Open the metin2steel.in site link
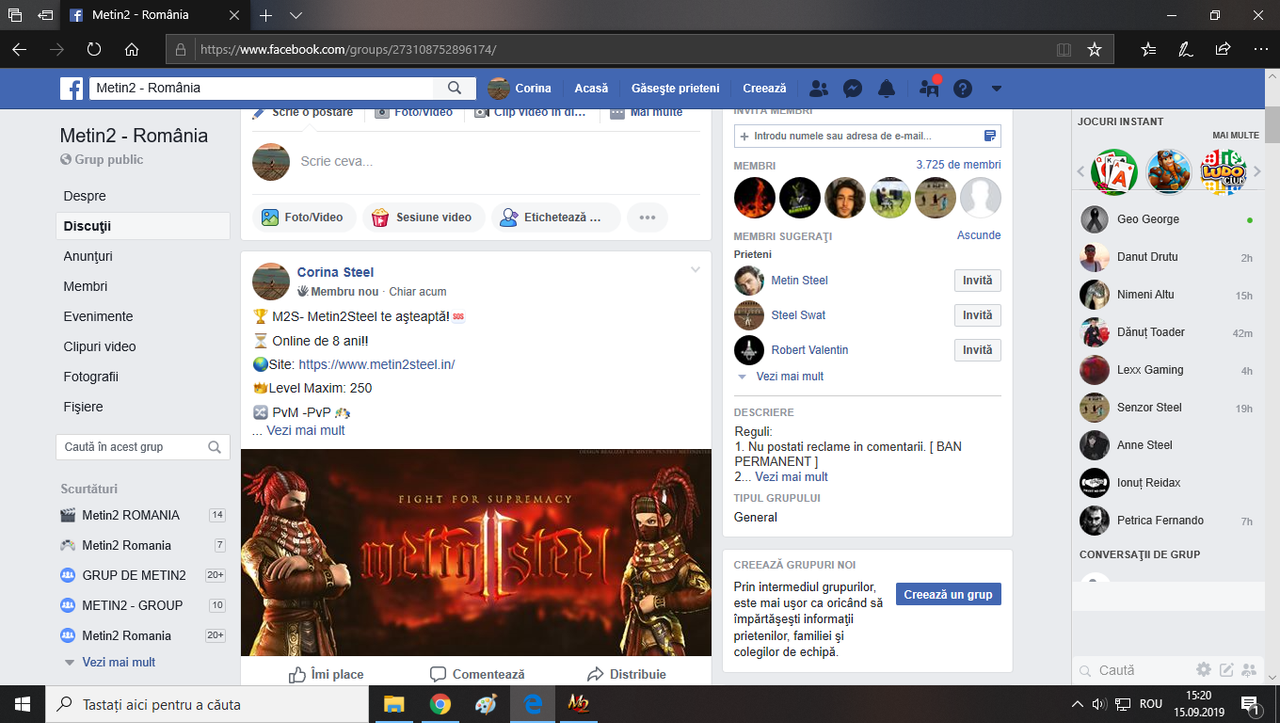The height and width of the screenshot is (723, 1280). [377, 364]
